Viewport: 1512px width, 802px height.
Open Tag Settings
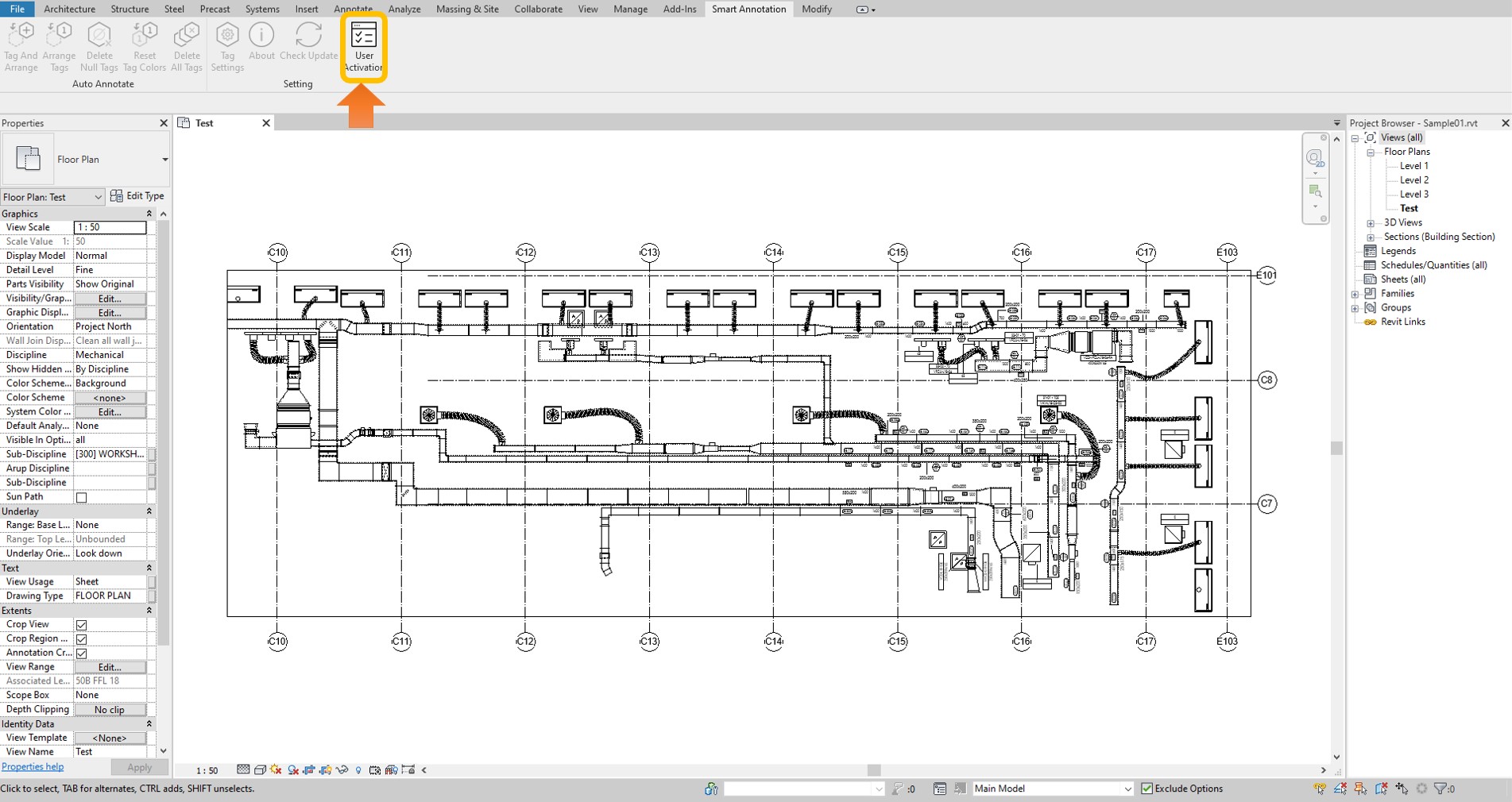(x=227, y=47)
